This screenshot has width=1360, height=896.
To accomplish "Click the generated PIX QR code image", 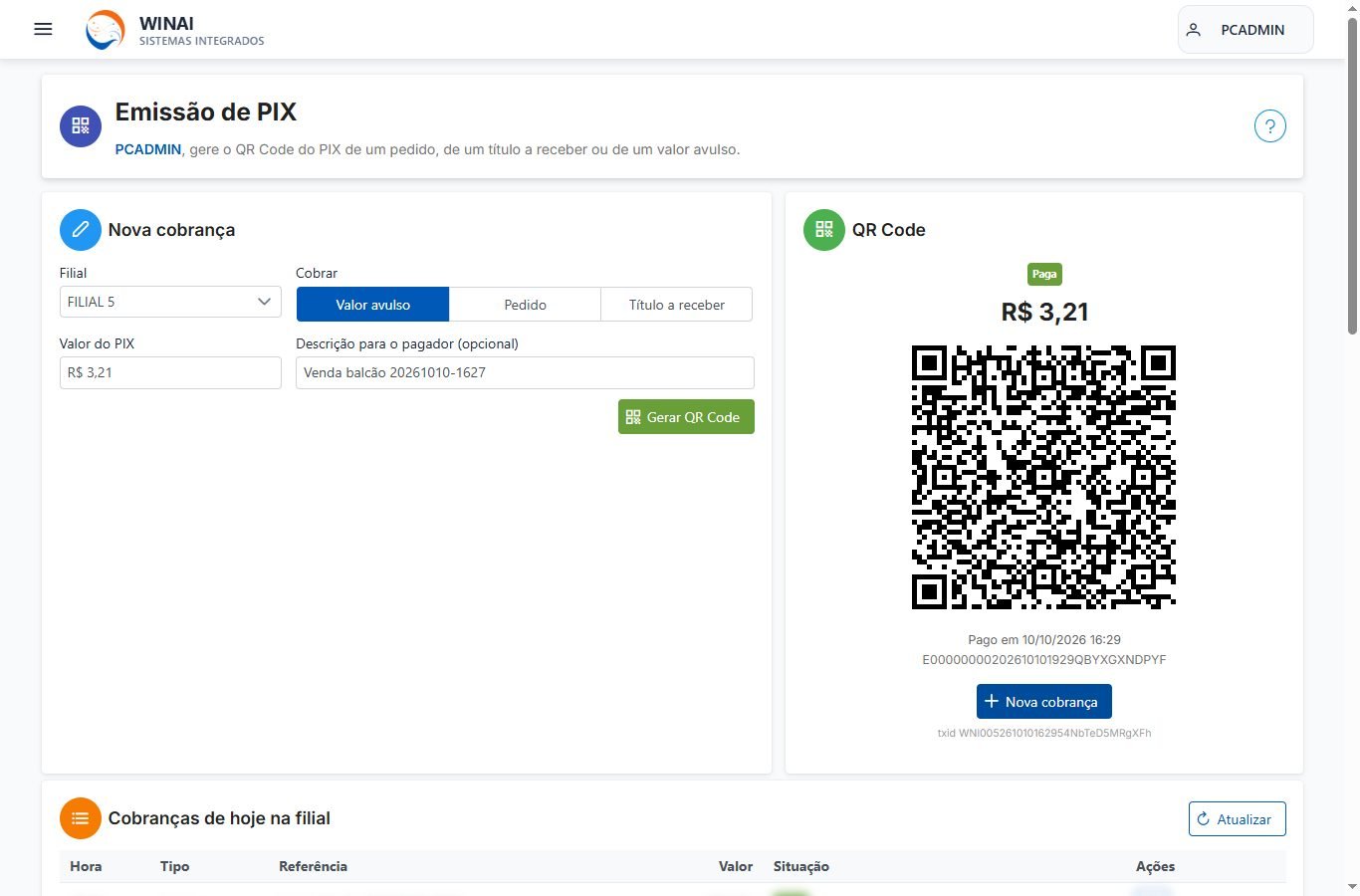I will click(1043, 478).
